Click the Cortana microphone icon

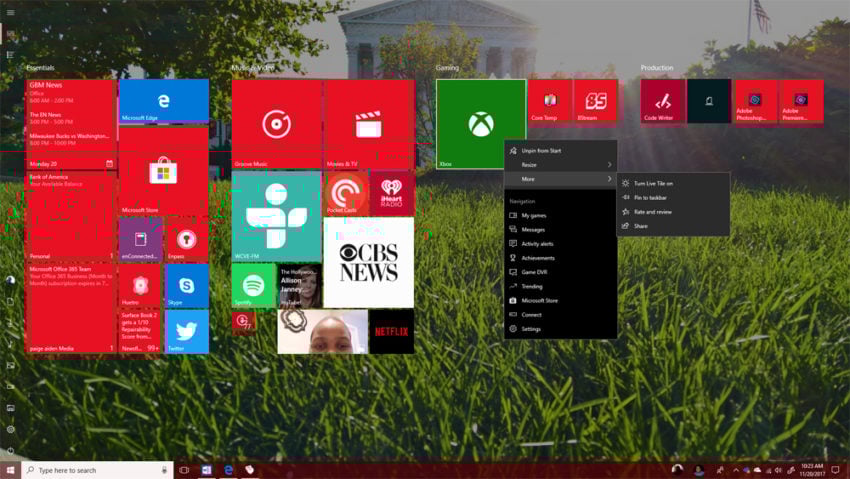(164, 470)
